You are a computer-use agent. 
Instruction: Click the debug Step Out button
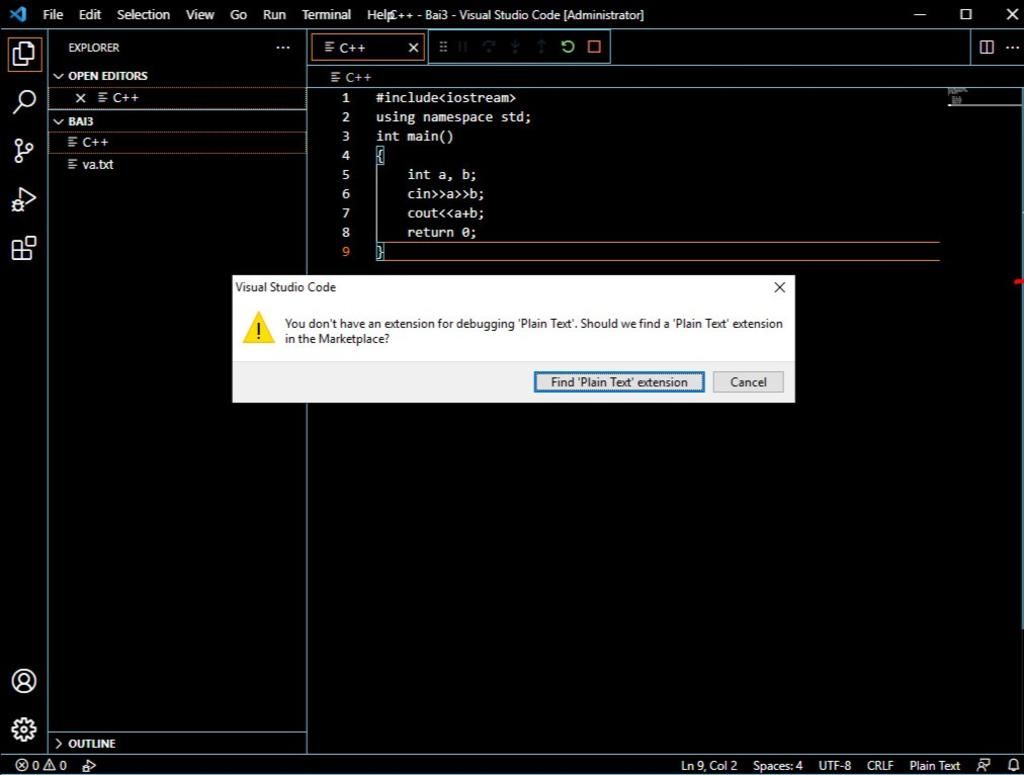pyautogui.click(x=541, y=46)
